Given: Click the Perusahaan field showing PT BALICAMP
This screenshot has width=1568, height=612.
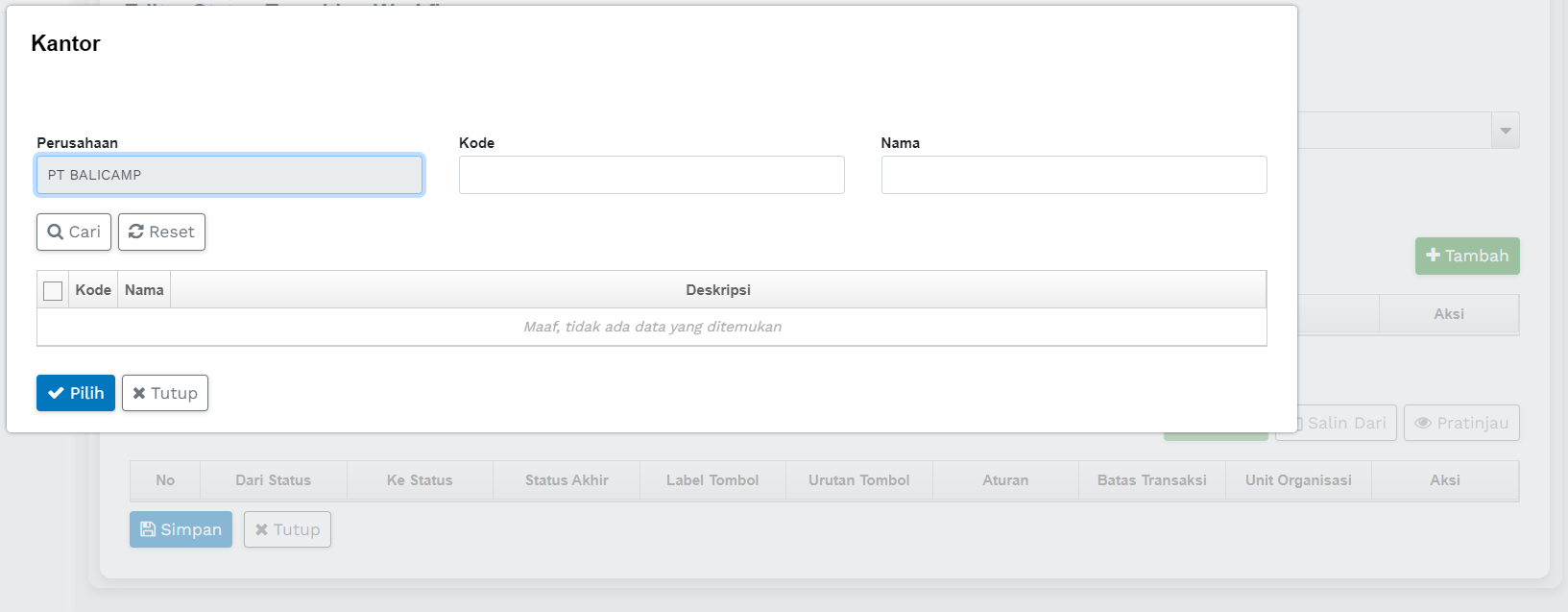Looking at the screenshot, I should pos(229,175).
